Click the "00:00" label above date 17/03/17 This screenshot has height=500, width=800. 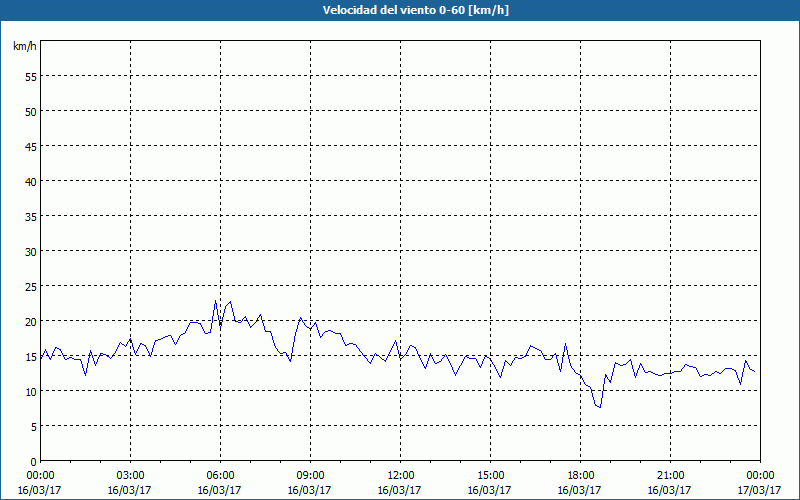click(760, 476)
